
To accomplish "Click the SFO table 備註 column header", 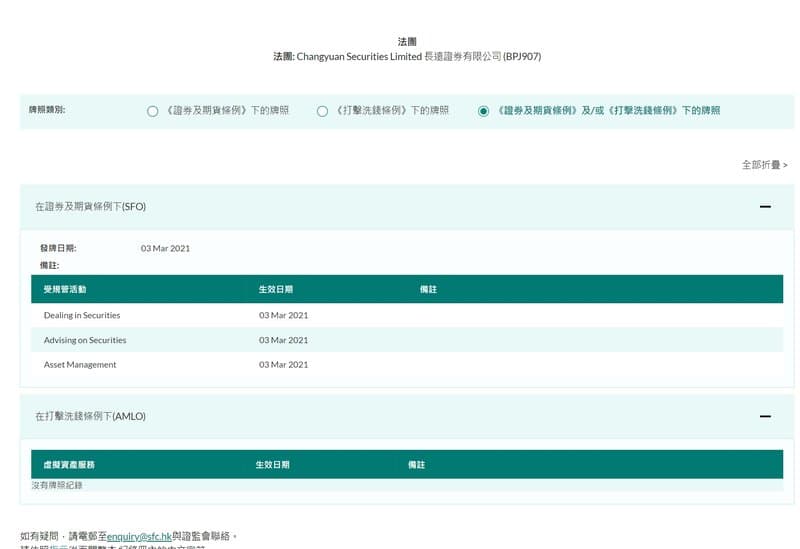I will [428, 289].
